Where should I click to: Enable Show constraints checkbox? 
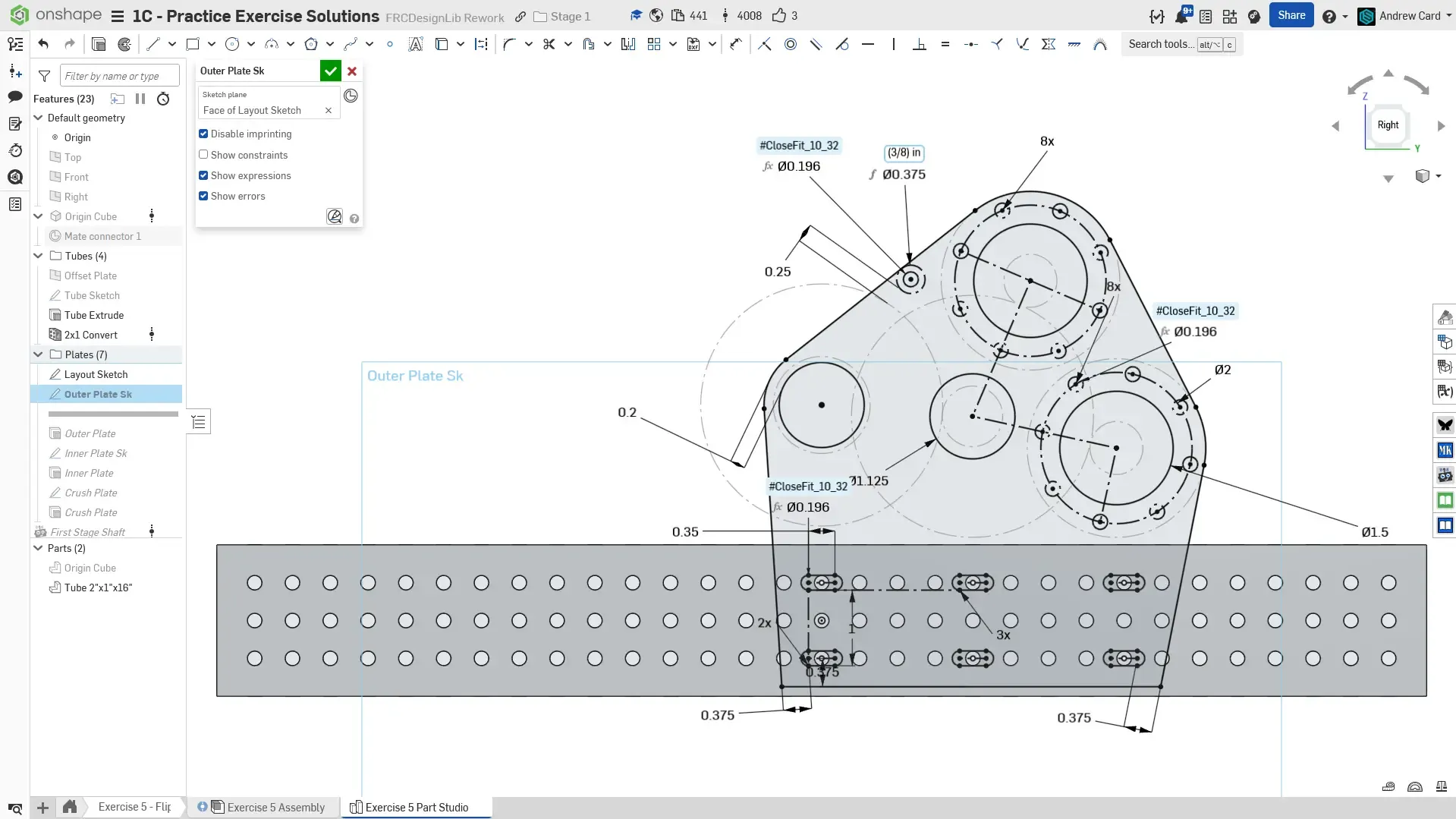point(203,155)
